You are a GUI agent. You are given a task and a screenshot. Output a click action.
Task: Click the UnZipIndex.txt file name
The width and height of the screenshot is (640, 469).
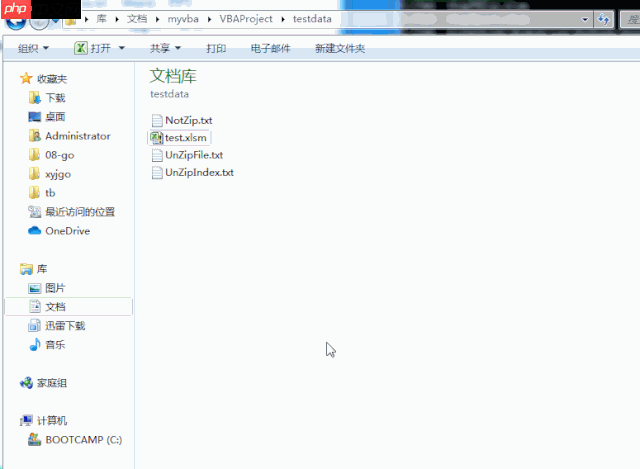tap(199, 172)
